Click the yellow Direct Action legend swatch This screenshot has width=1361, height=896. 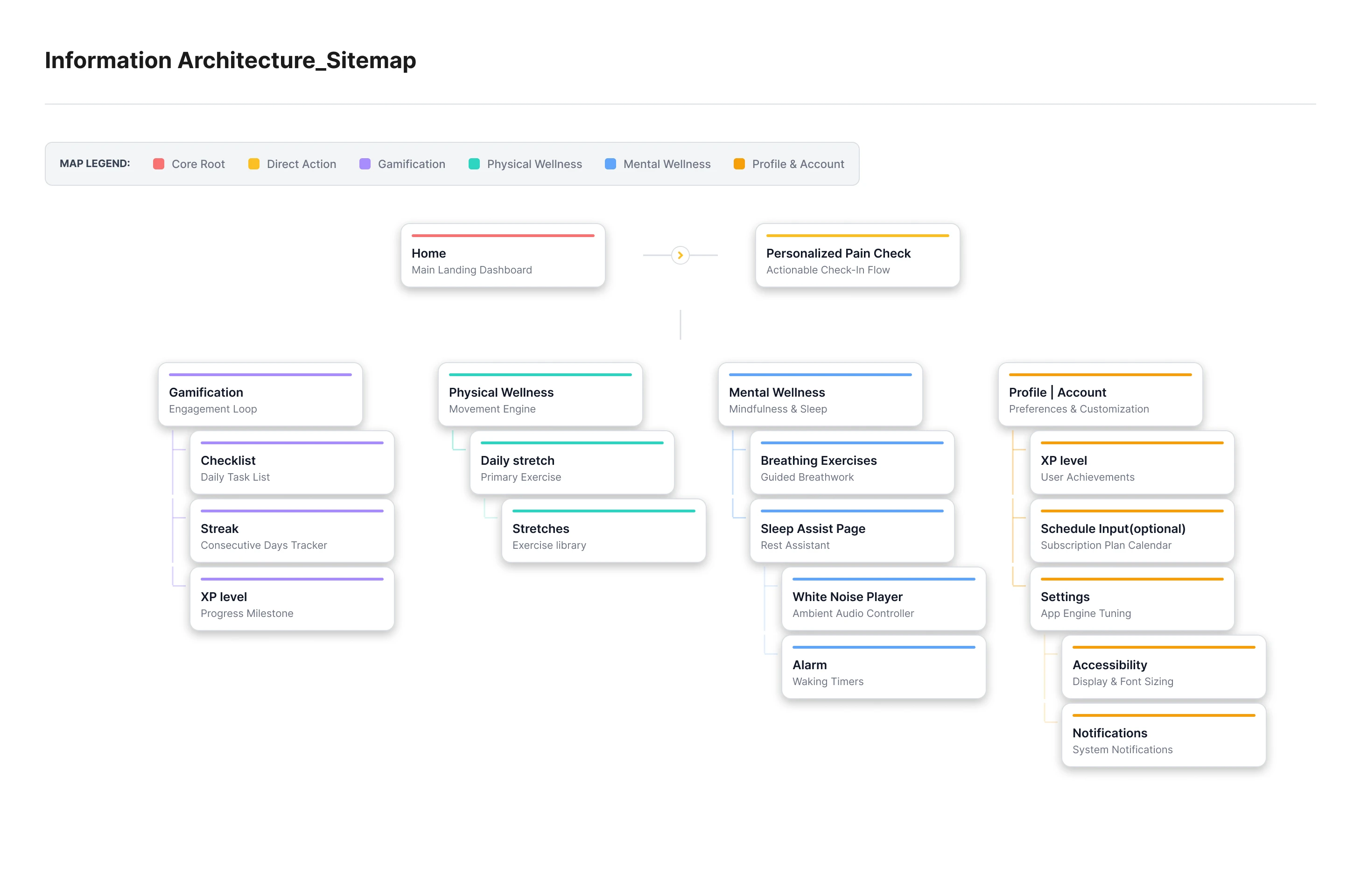(253, 164)
